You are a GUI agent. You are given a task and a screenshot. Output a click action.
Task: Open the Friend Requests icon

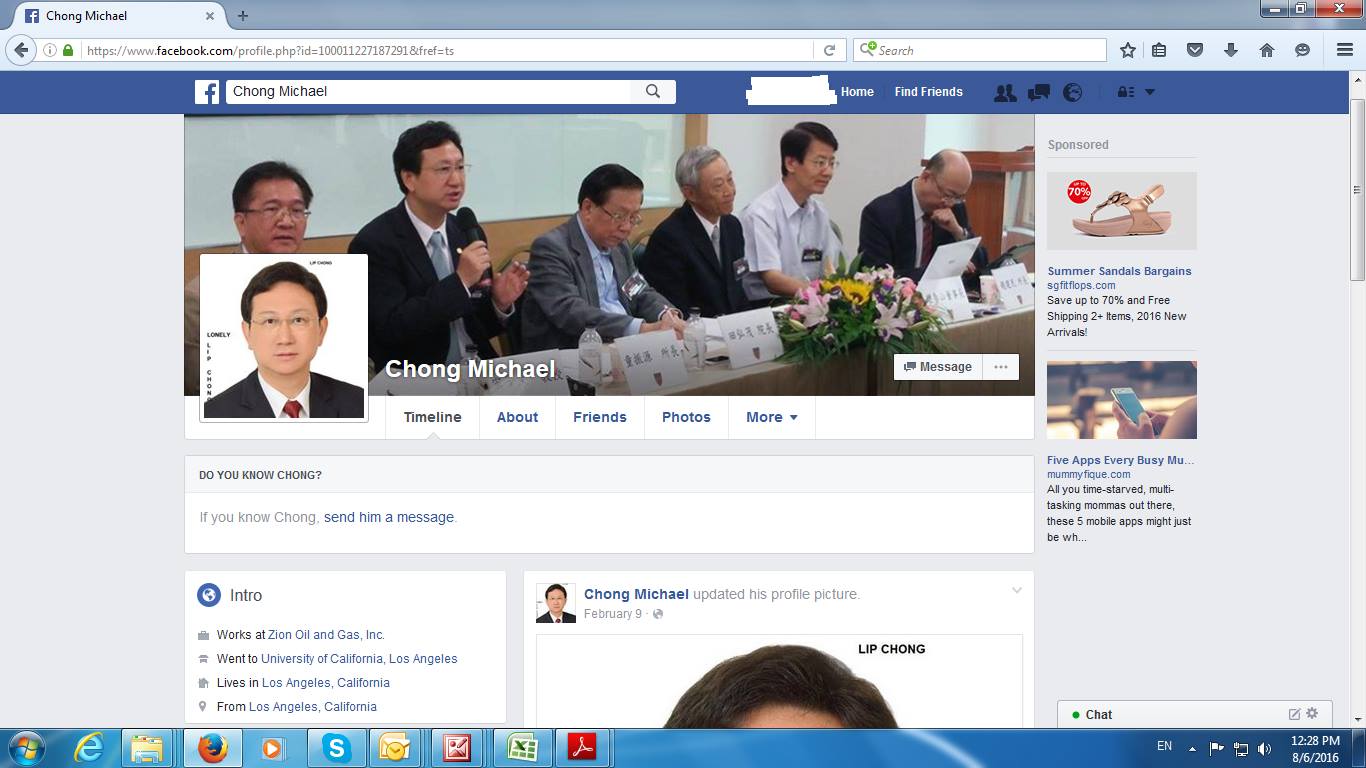point(1005,92)
